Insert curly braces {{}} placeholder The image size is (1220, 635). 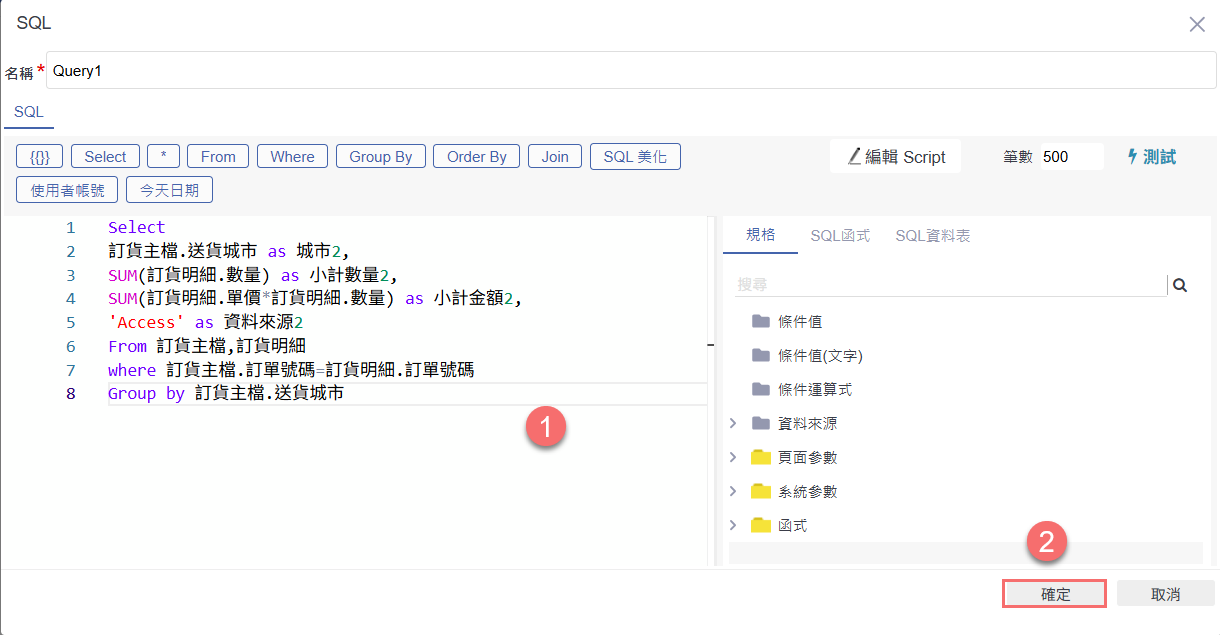[x=40, y=157]
